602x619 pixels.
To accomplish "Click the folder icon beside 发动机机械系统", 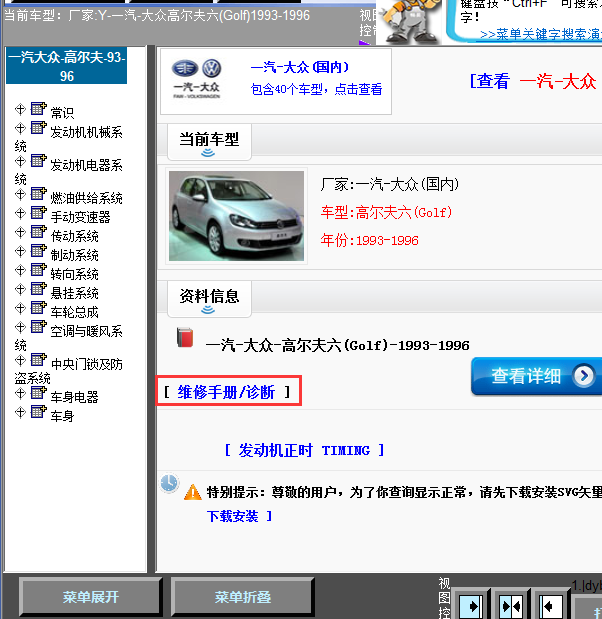I will [39, 128].
